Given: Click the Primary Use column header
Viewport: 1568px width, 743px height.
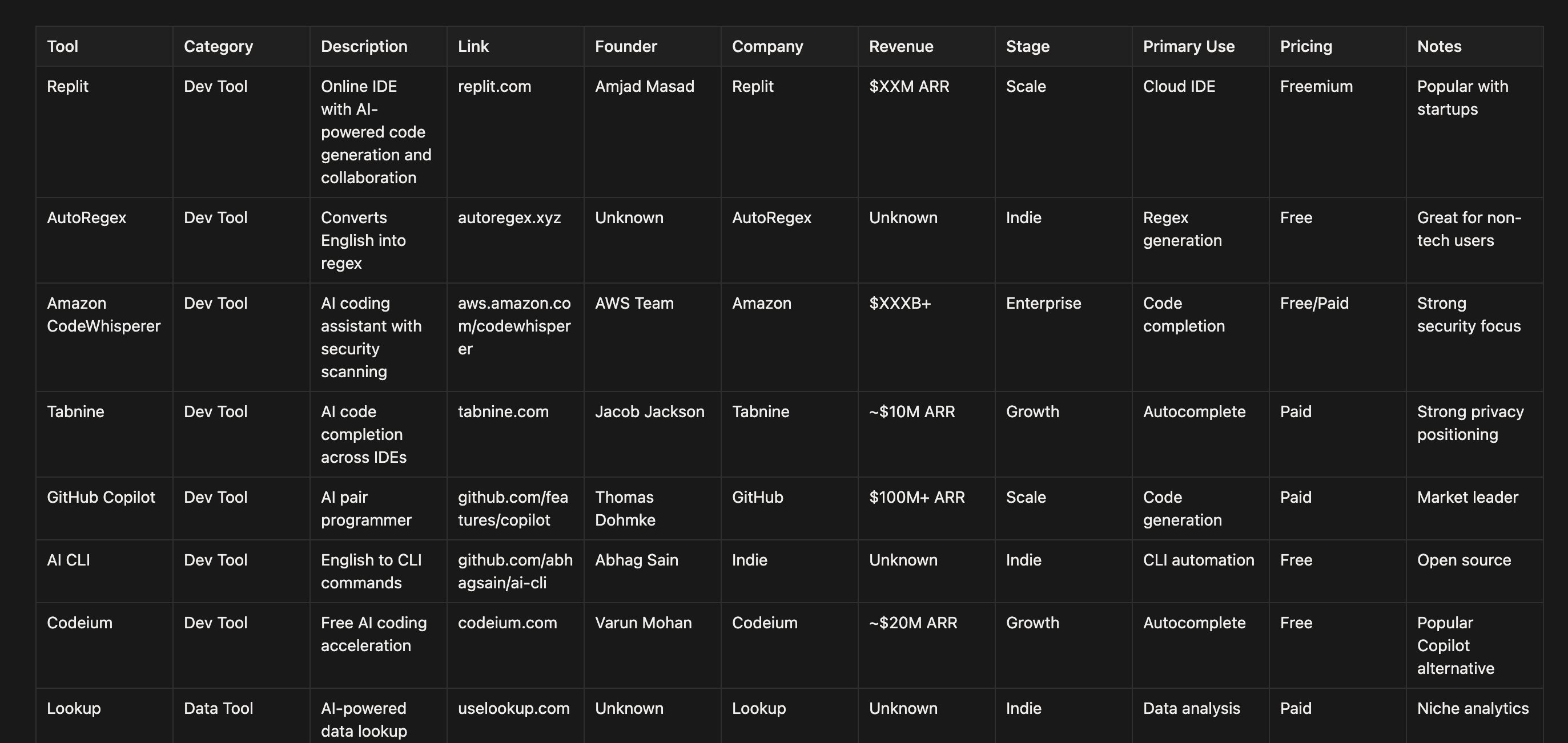Looking at the screenshot, I should (x=1188, y=46).
